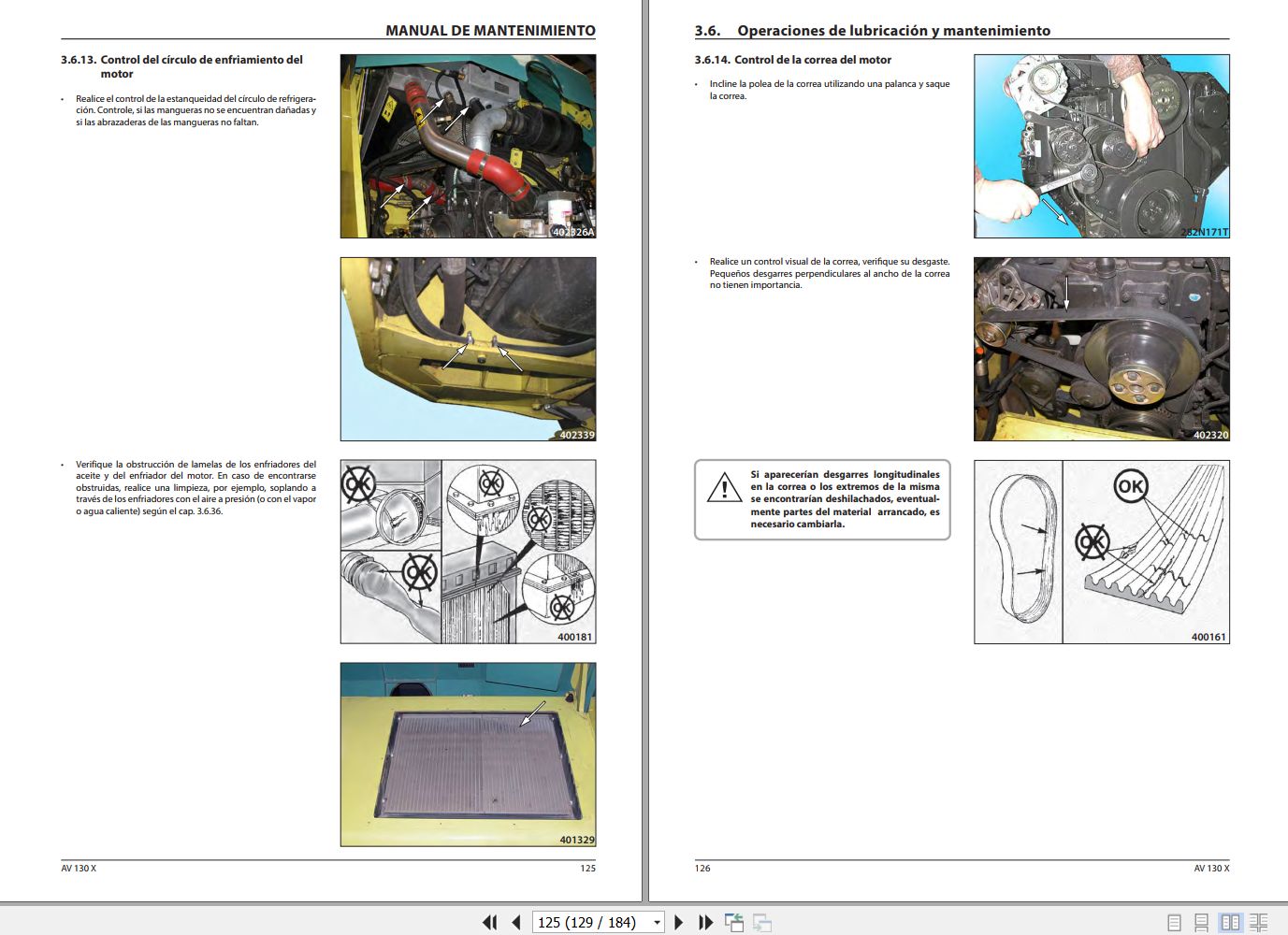Go back to previous view with green arrow icon
1288x935 pixels.
point(733,923)
